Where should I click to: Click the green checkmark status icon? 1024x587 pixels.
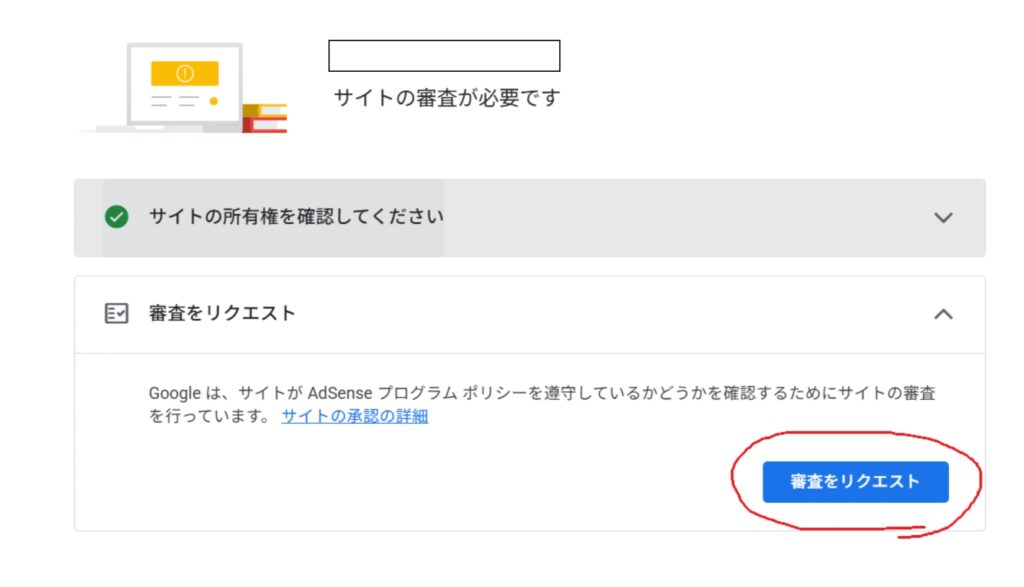tap(117, 217)
